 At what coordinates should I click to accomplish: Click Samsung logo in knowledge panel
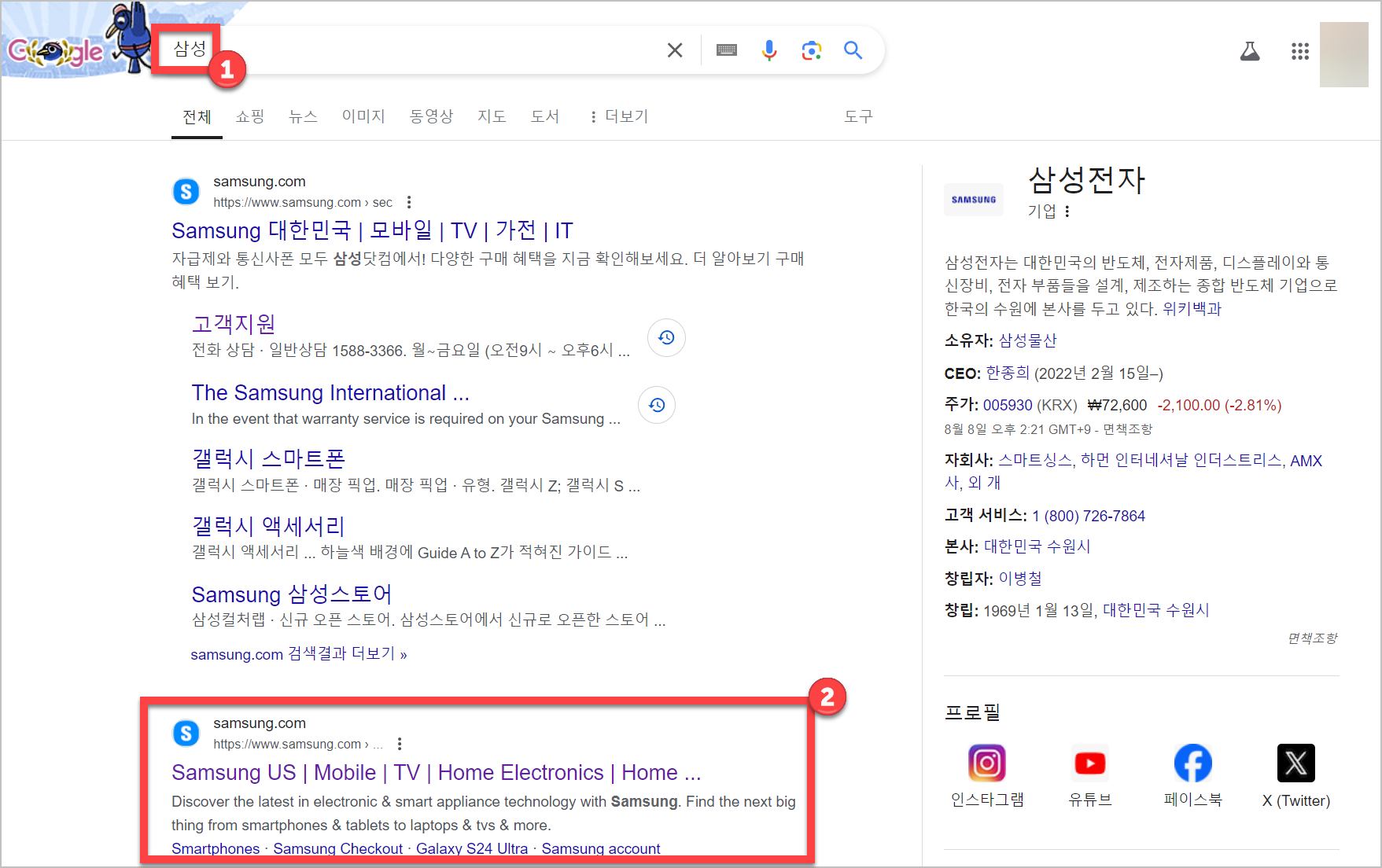[x=974, y=200]
